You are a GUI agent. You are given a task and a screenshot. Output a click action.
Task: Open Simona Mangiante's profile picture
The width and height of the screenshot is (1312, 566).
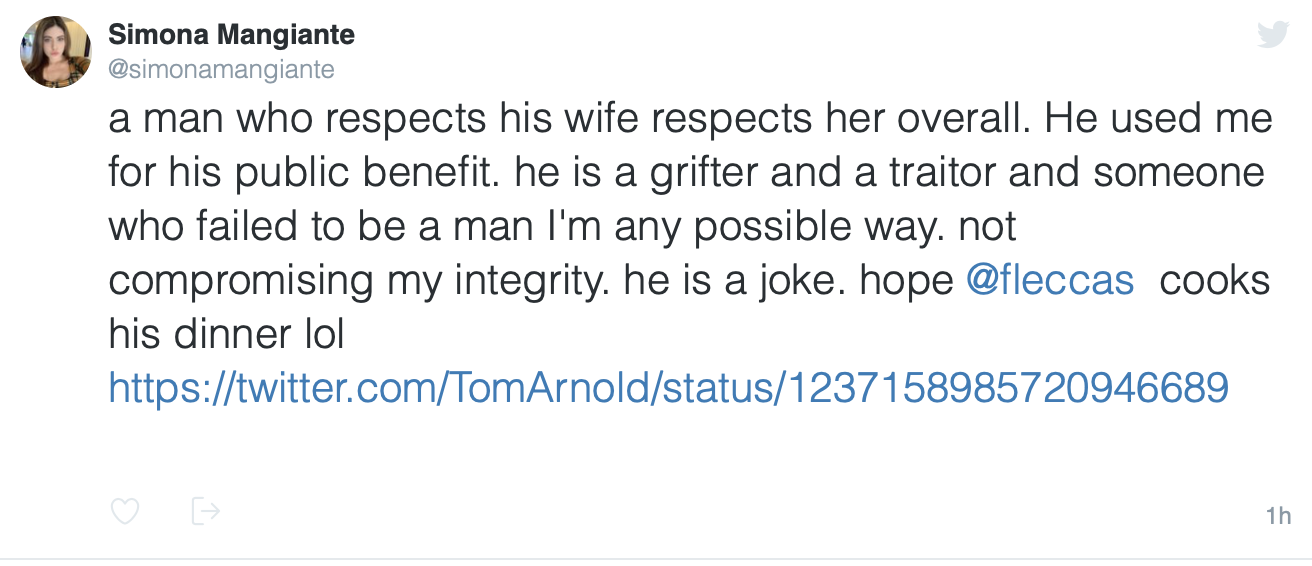coord(57,52)
